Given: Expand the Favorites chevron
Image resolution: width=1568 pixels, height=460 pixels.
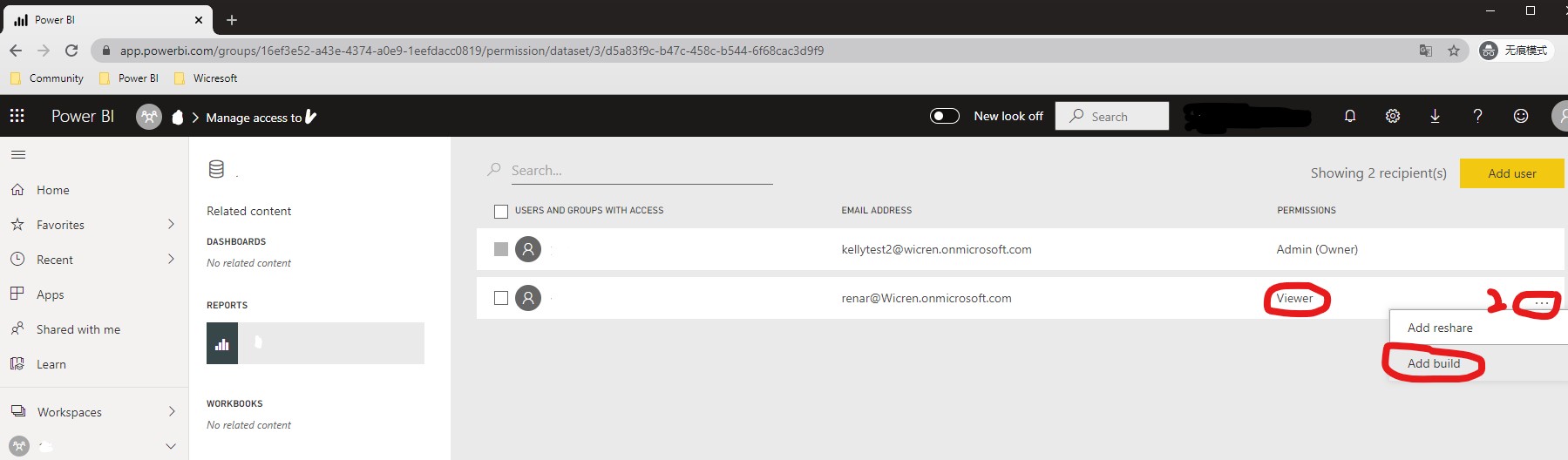Looking at the screenshot, I should click(x=171, y=224).
